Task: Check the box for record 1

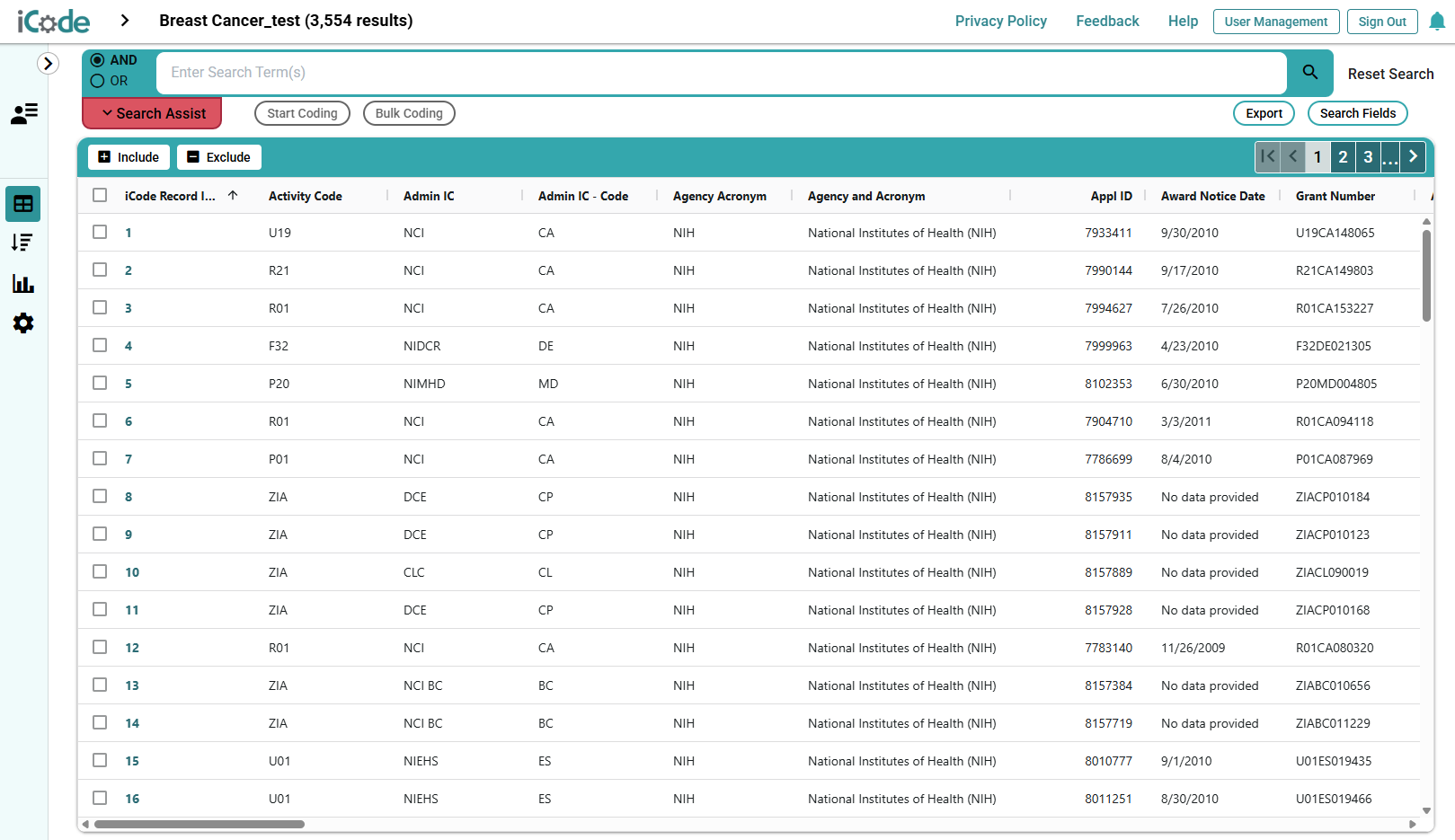Action: [100, 232]
